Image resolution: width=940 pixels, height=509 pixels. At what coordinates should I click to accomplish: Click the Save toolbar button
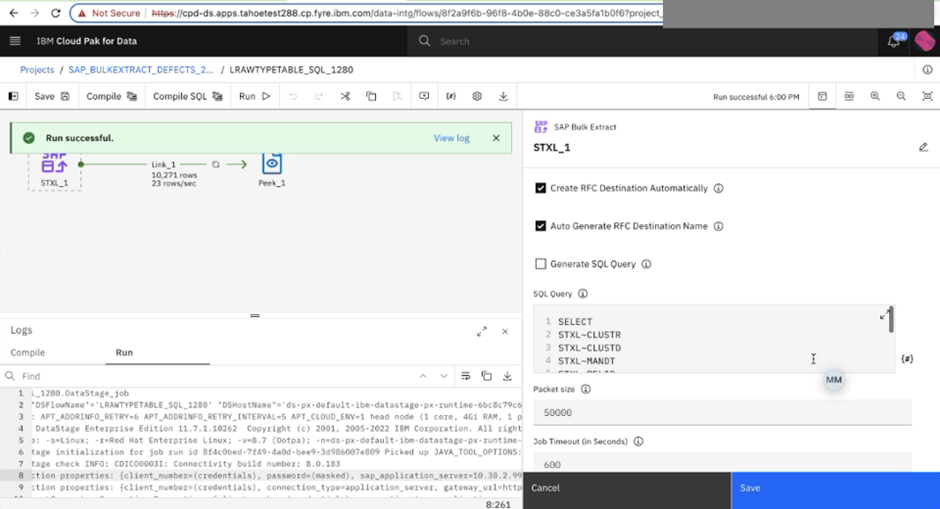point(52,96)
